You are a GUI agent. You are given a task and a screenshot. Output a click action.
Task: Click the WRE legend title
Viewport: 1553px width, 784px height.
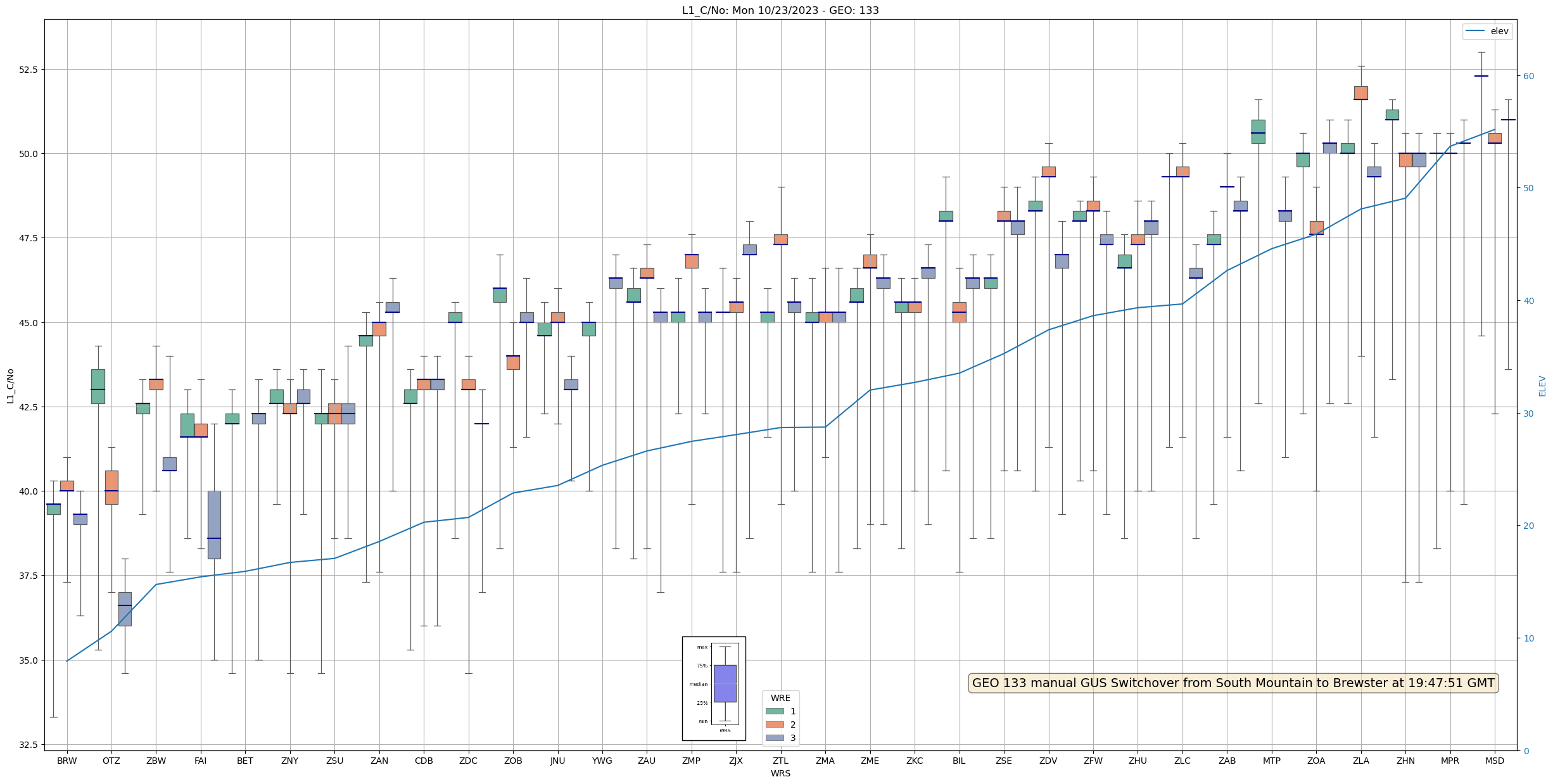tap(780, 698)
